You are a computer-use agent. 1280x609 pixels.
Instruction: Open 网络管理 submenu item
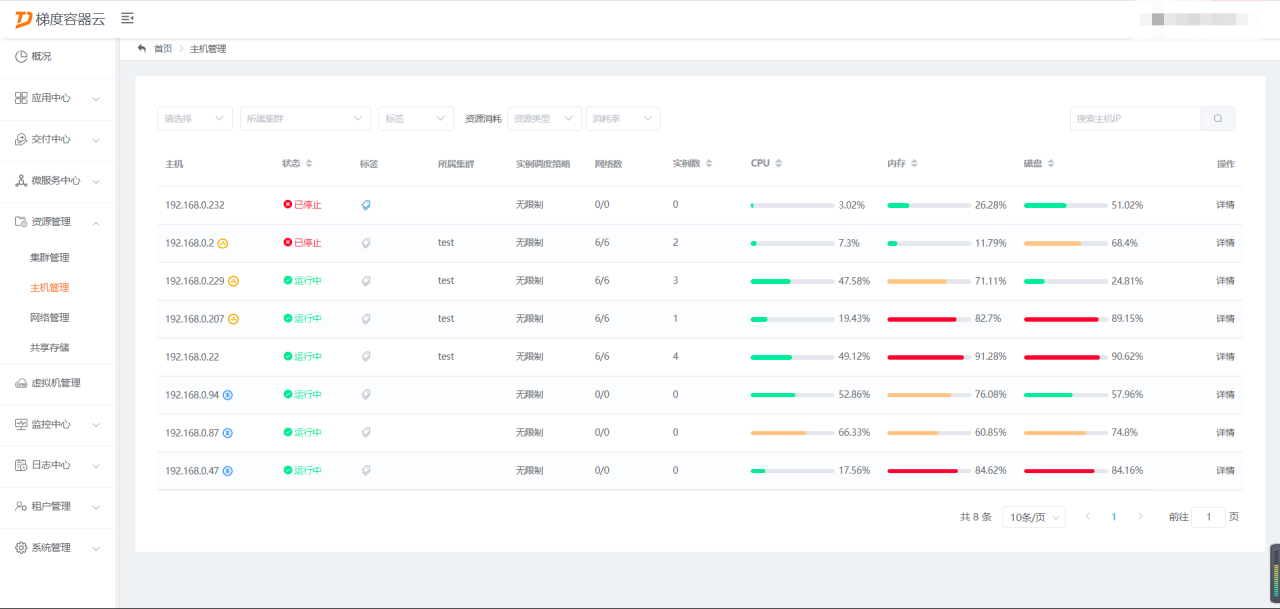click(50, 317)
